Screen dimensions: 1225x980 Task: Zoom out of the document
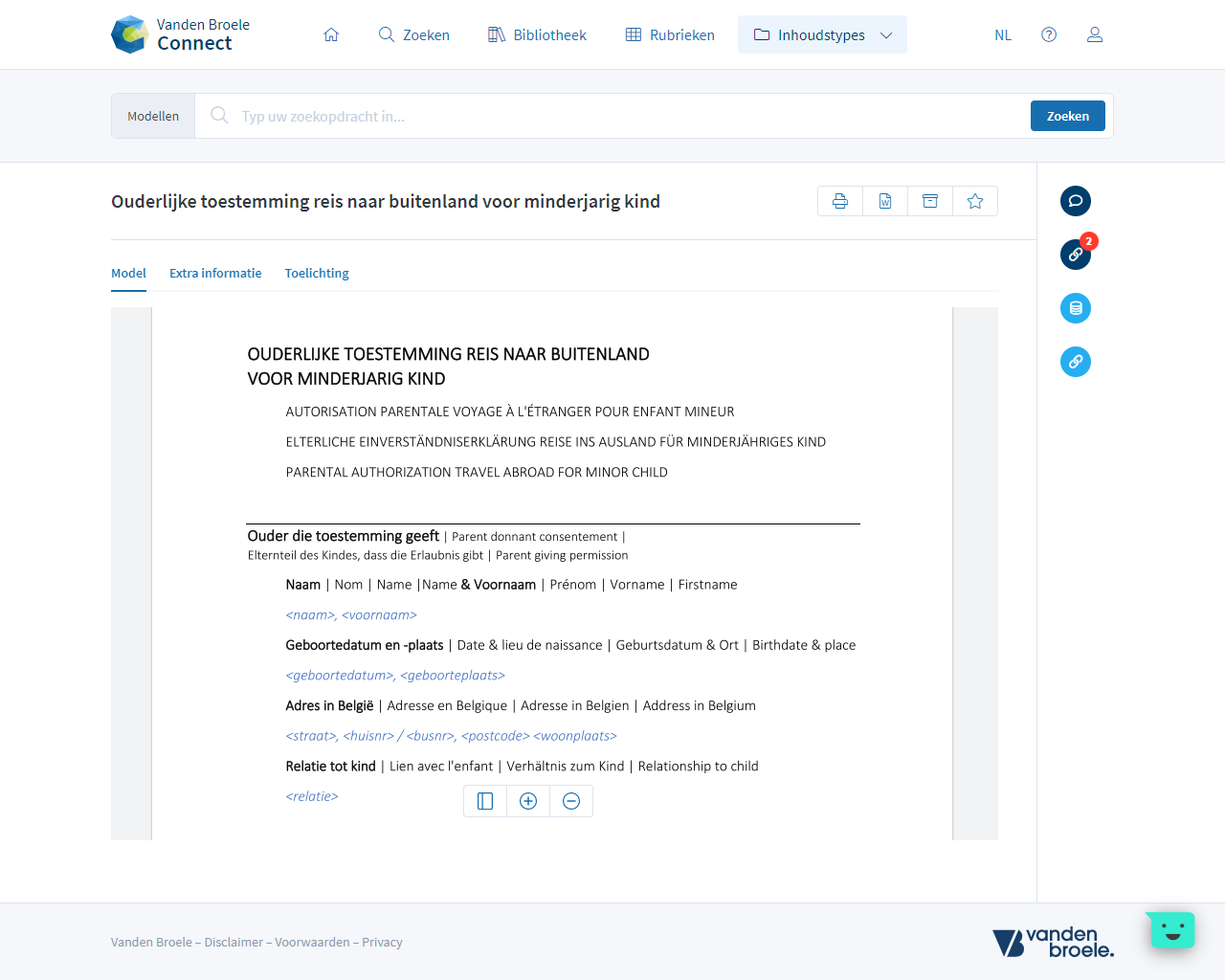click(x=571, y=801)
